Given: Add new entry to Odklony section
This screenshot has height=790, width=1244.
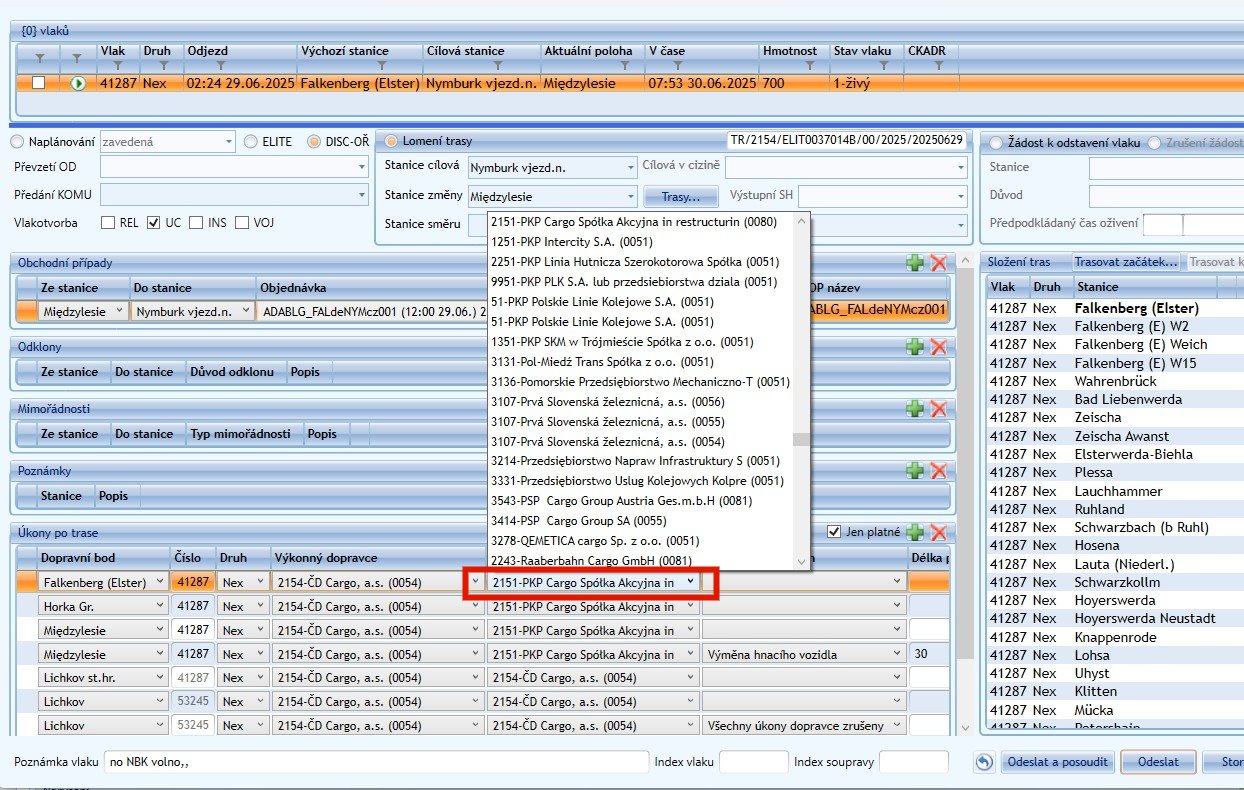Looking at the screenshot, I should coord(914,346).
